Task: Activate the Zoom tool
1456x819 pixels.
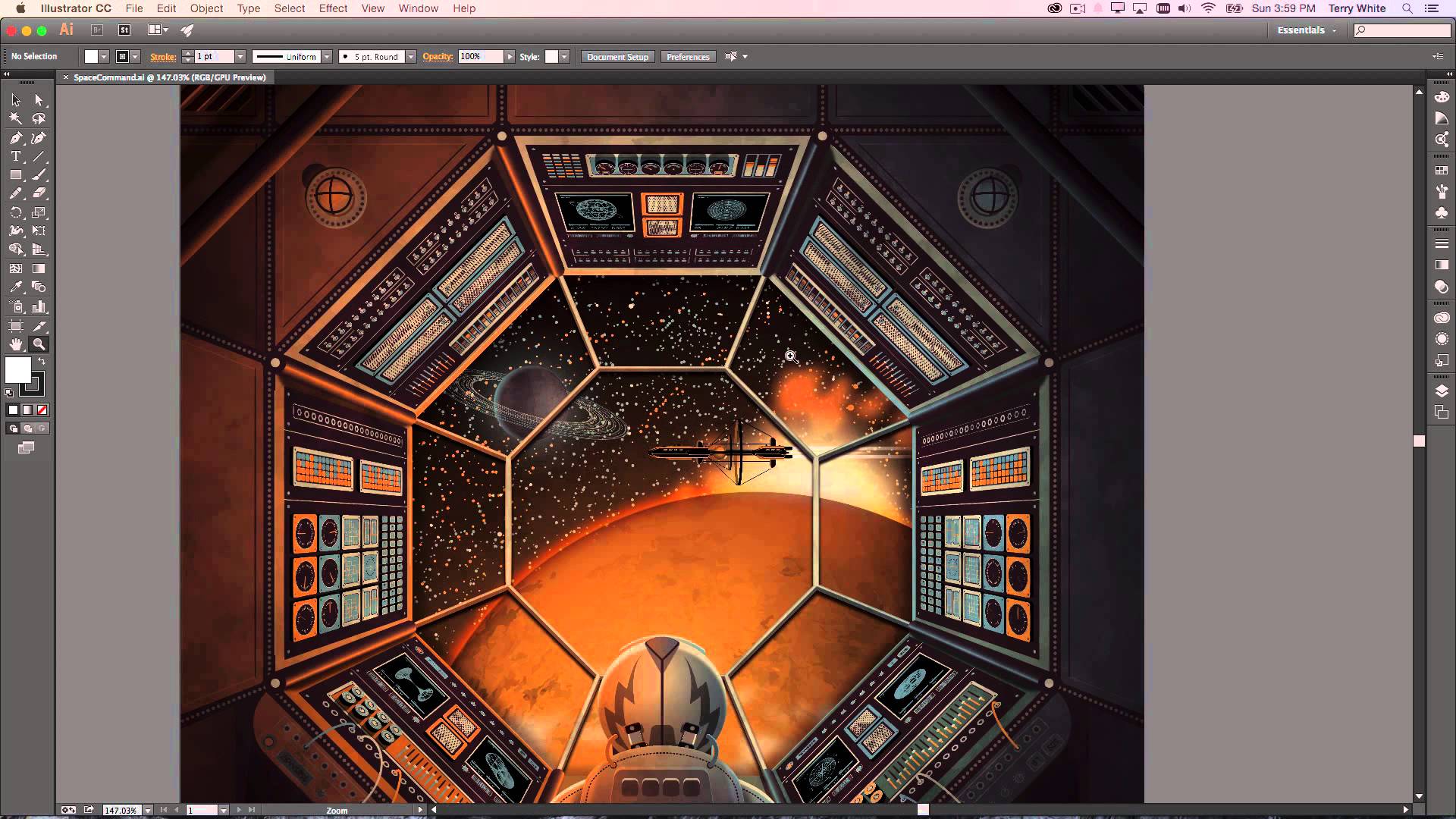Action: click(x=39, y=344)
